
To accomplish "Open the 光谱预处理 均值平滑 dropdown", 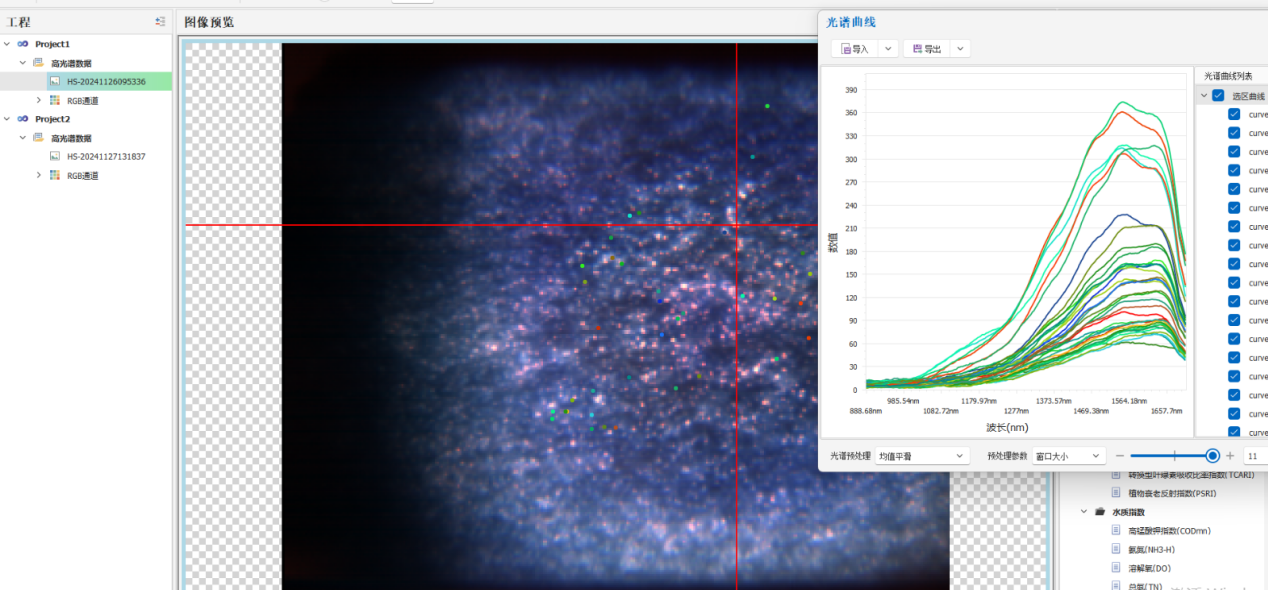I will point(921,456).
